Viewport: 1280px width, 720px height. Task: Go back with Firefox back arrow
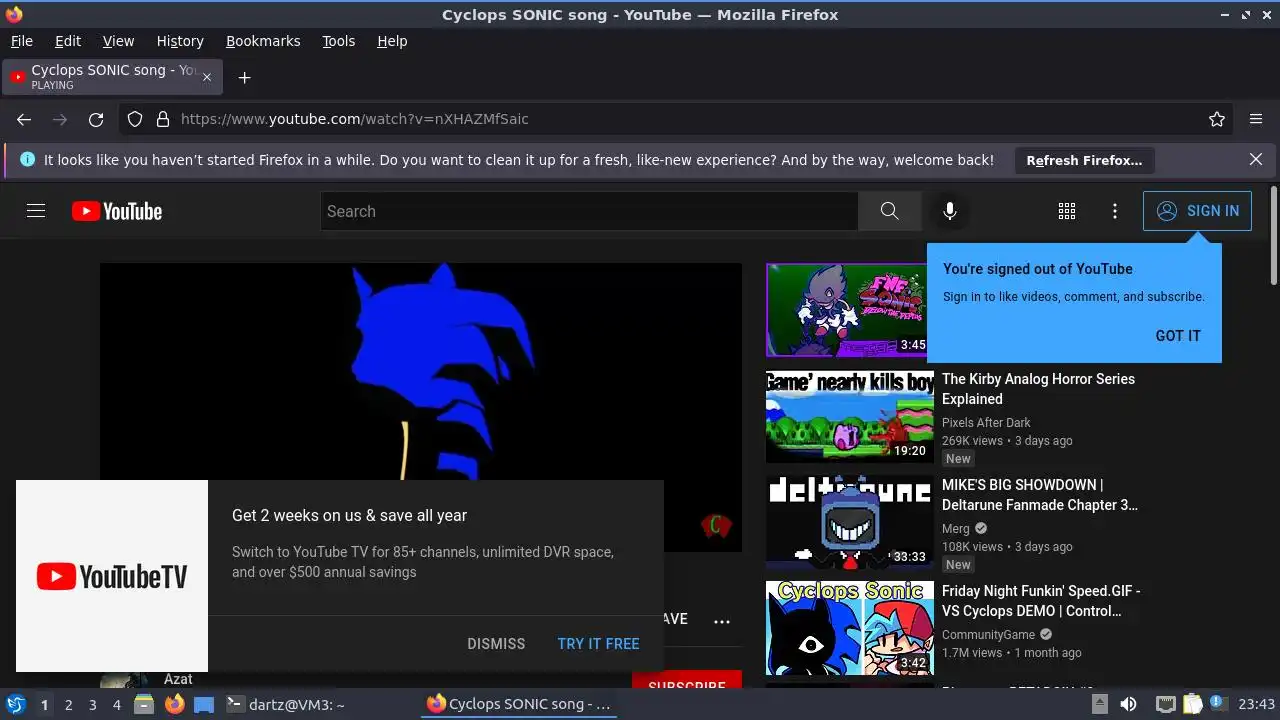click(x=24, y=119)
